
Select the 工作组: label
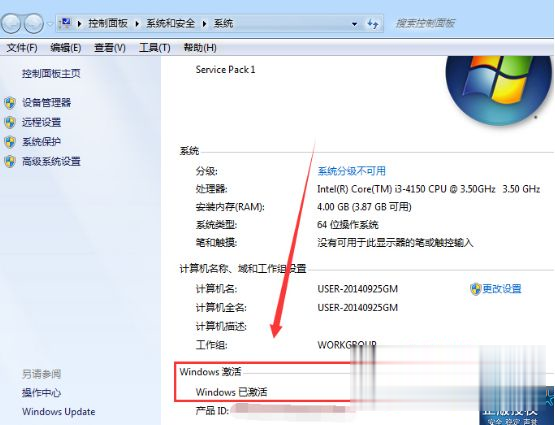pos(211,344)
